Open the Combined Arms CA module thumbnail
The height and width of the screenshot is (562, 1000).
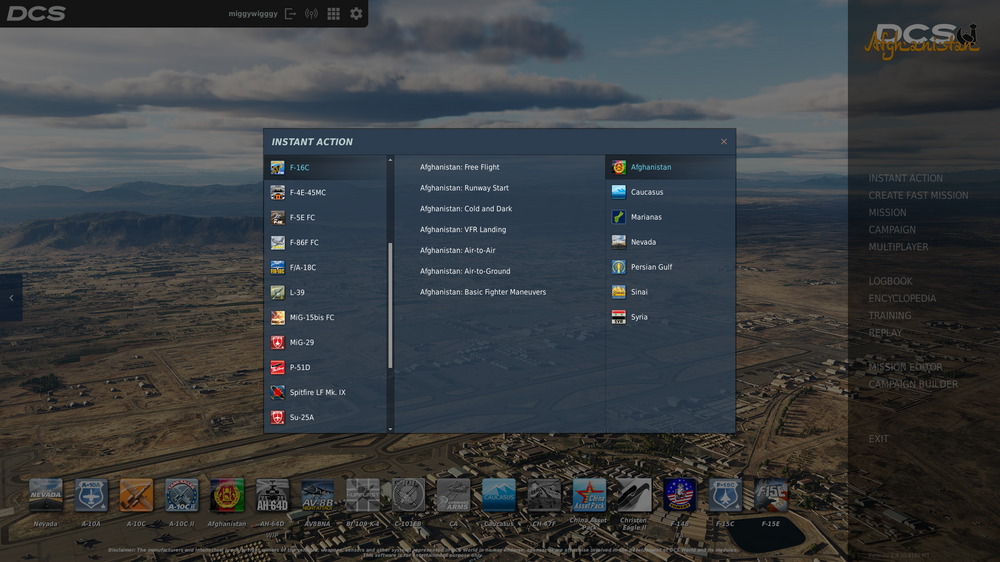tap(453, 495)
